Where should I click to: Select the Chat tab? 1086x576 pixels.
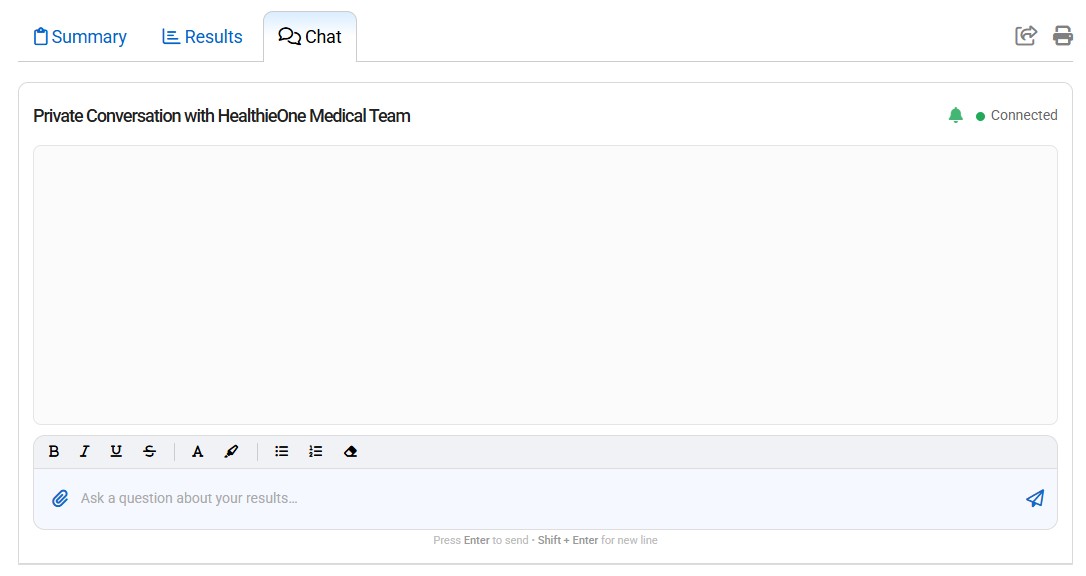point(310,37)
